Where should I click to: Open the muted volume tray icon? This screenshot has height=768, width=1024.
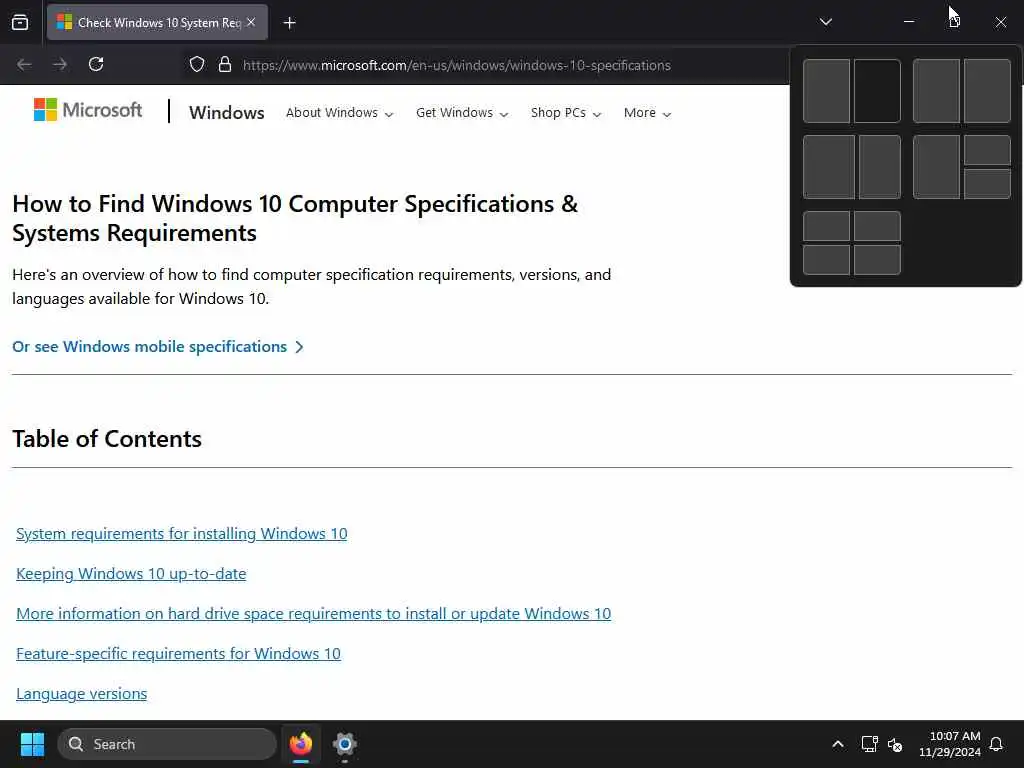click(895, 744)
